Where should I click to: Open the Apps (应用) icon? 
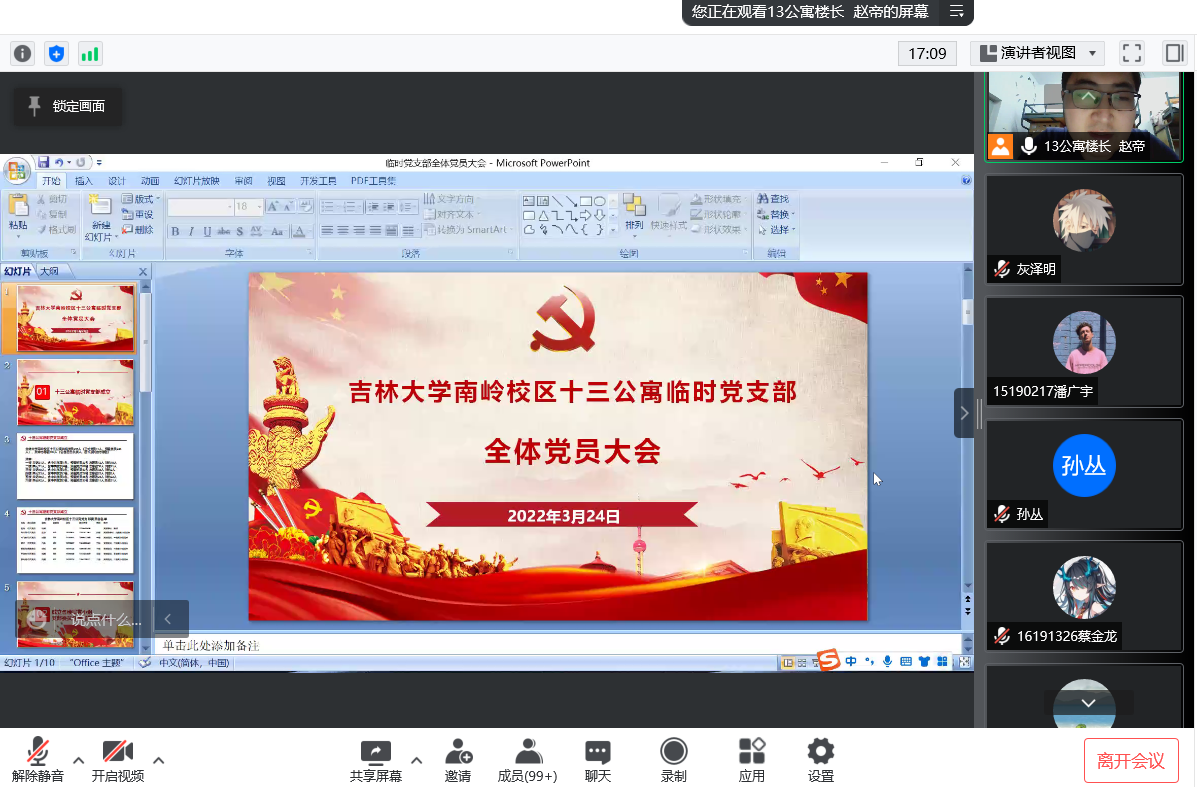click(x=751, y=760)
